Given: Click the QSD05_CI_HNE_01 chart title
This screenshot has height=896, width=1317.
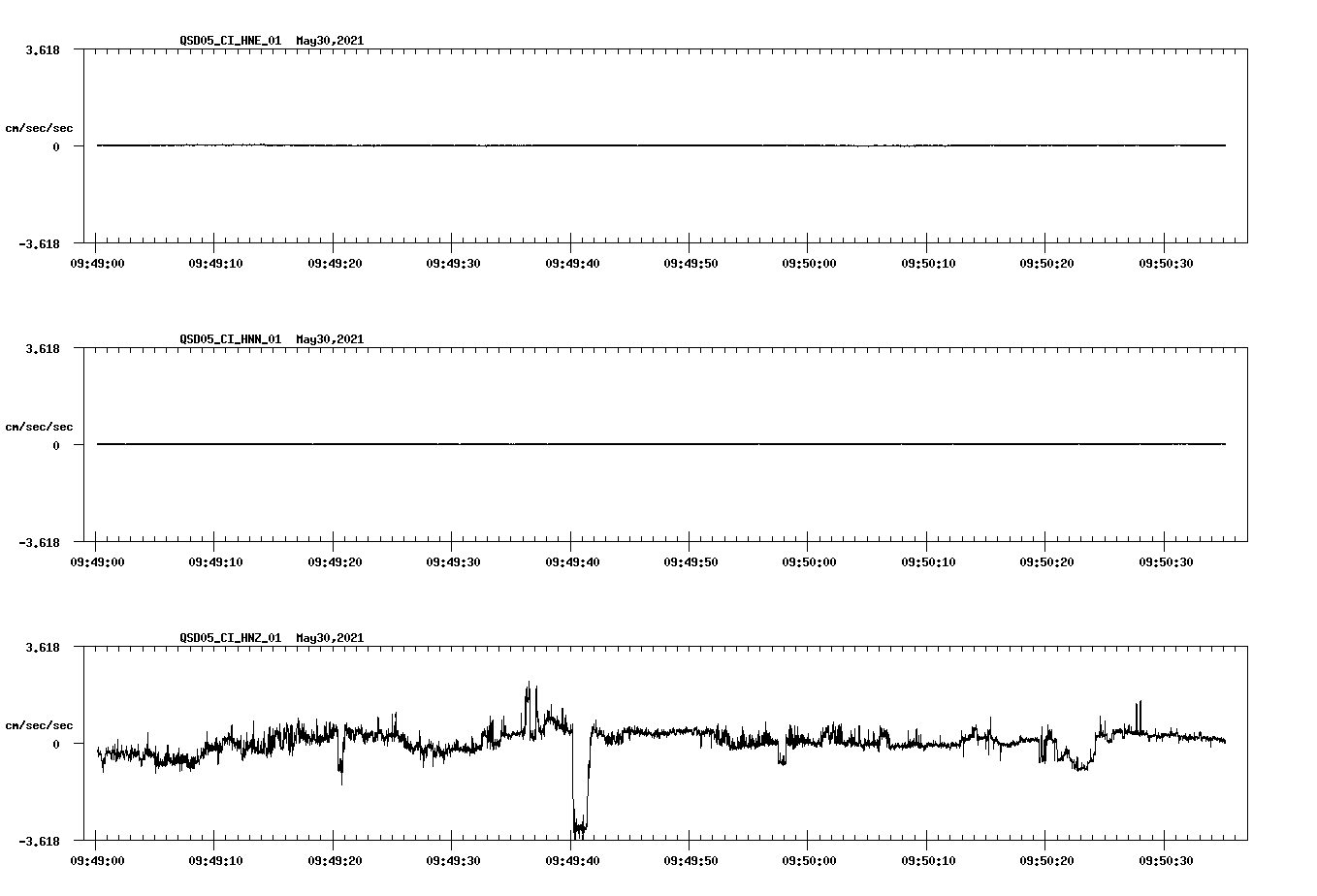Looking at the screenshot, I should coord(272,41).
